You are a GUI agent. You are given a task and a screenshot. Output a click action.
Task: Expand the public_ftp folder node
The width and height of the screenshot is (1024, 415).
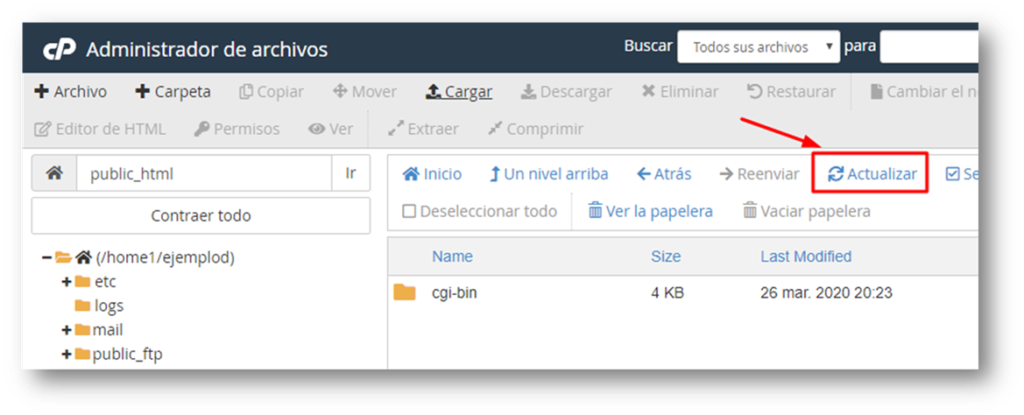tap(67, 354)
